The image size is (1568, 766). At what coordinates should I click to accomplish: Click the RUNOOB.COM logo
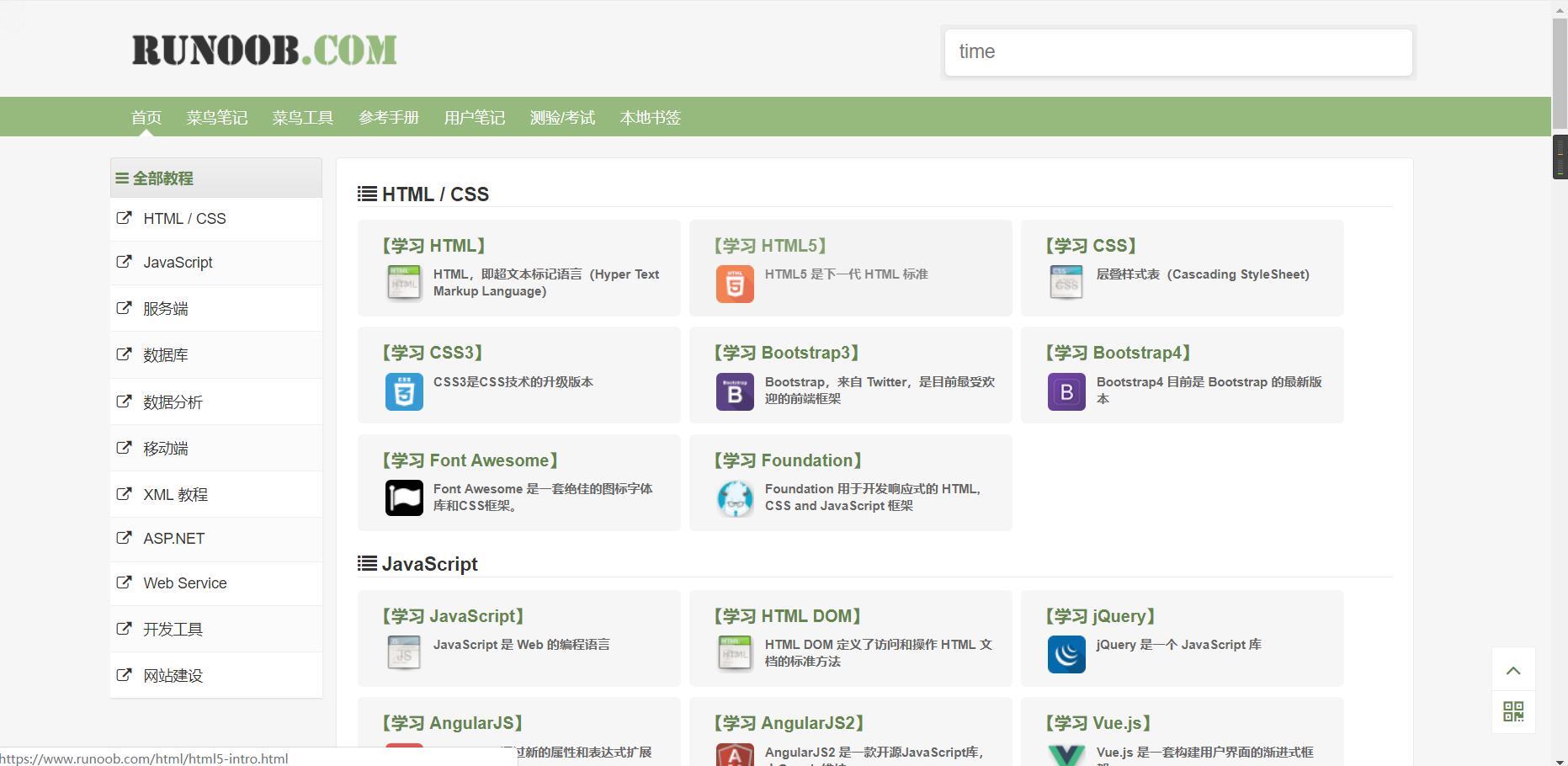(x=264, y=50)
